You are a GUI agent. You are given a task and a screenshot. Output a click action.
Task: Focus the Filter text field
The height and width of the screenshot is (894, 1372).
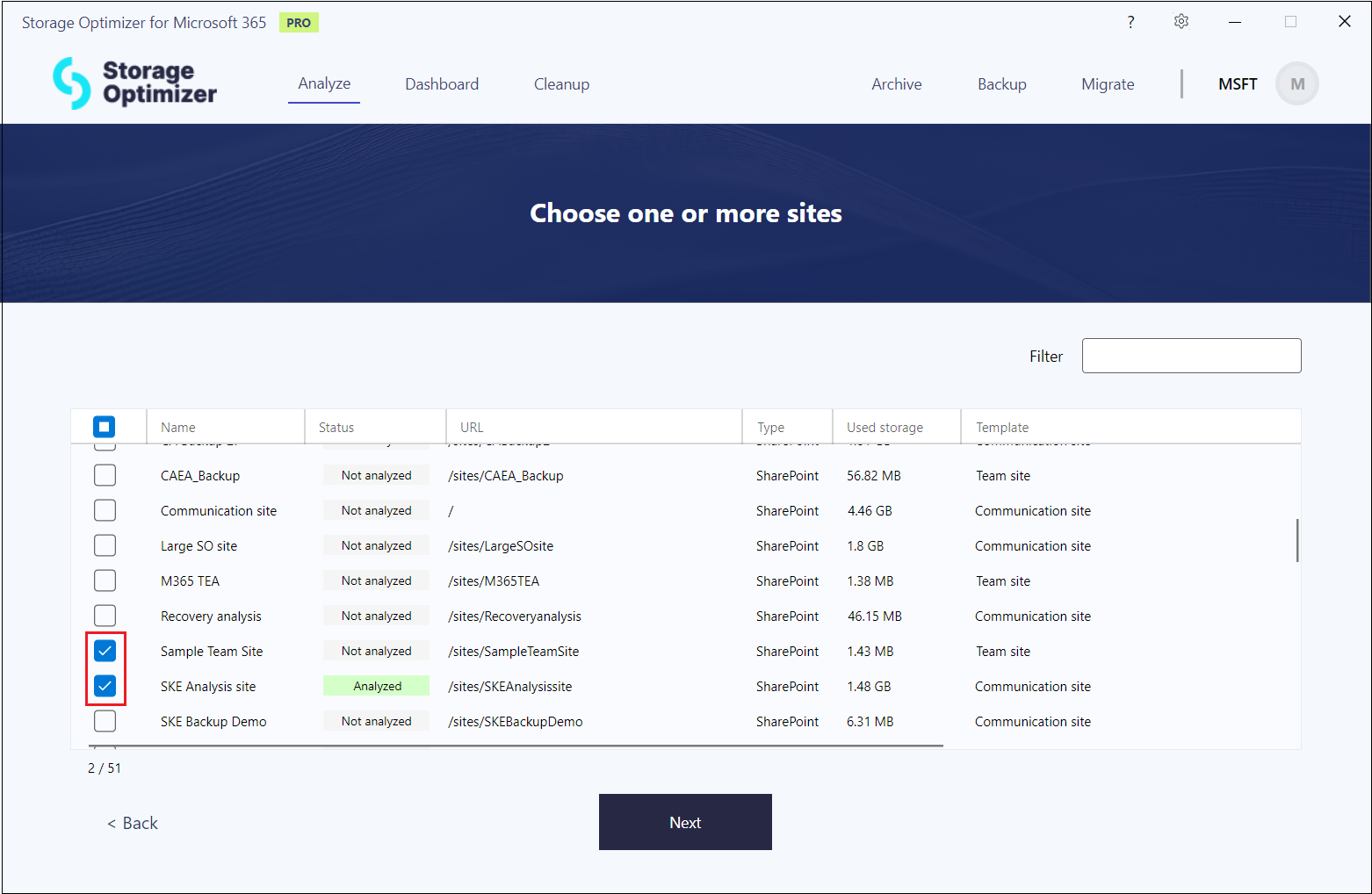[x=1191, y=356]
